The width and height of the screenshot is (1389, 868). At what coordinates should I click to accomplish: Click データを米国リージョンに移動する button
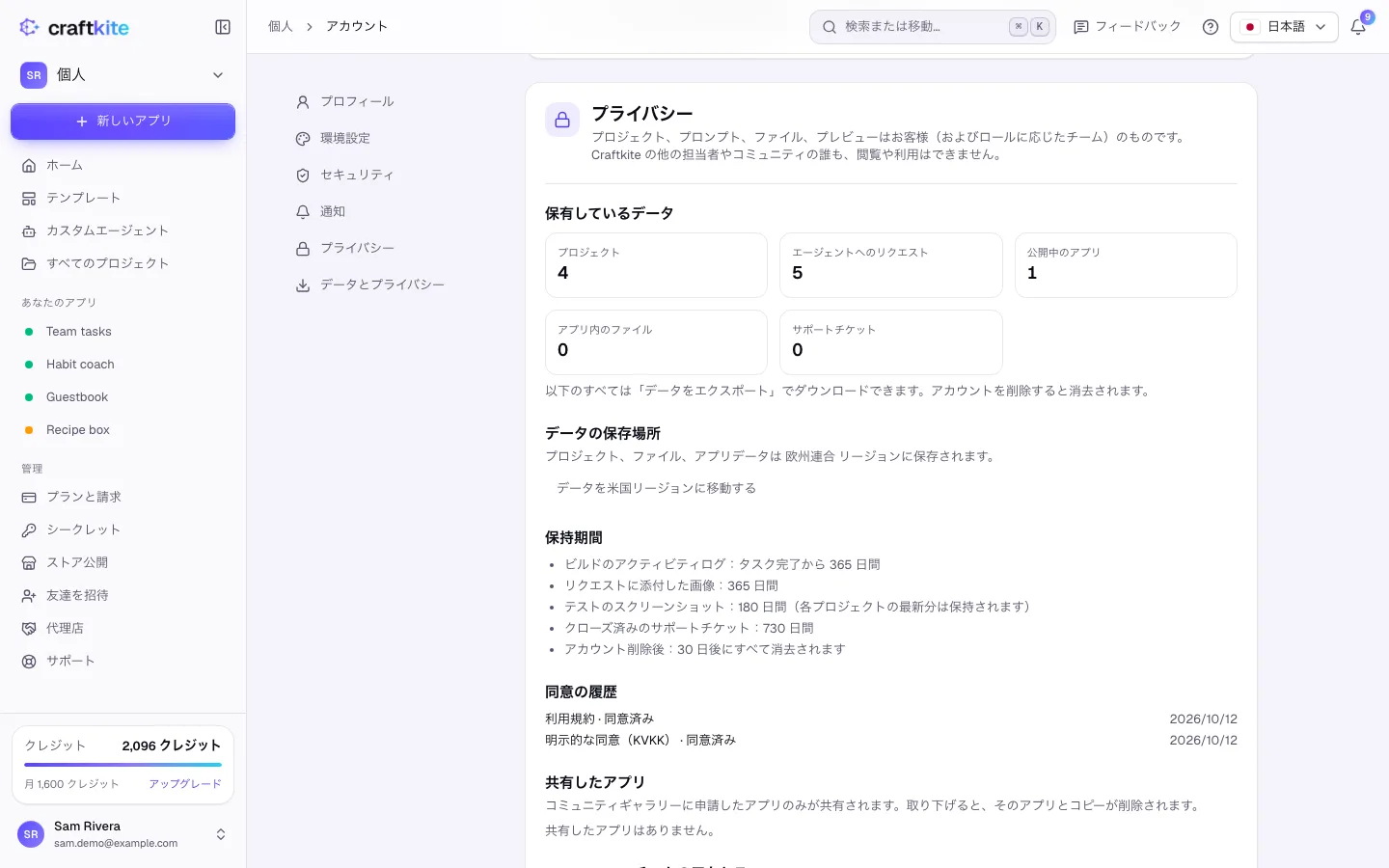pos(656,488)
